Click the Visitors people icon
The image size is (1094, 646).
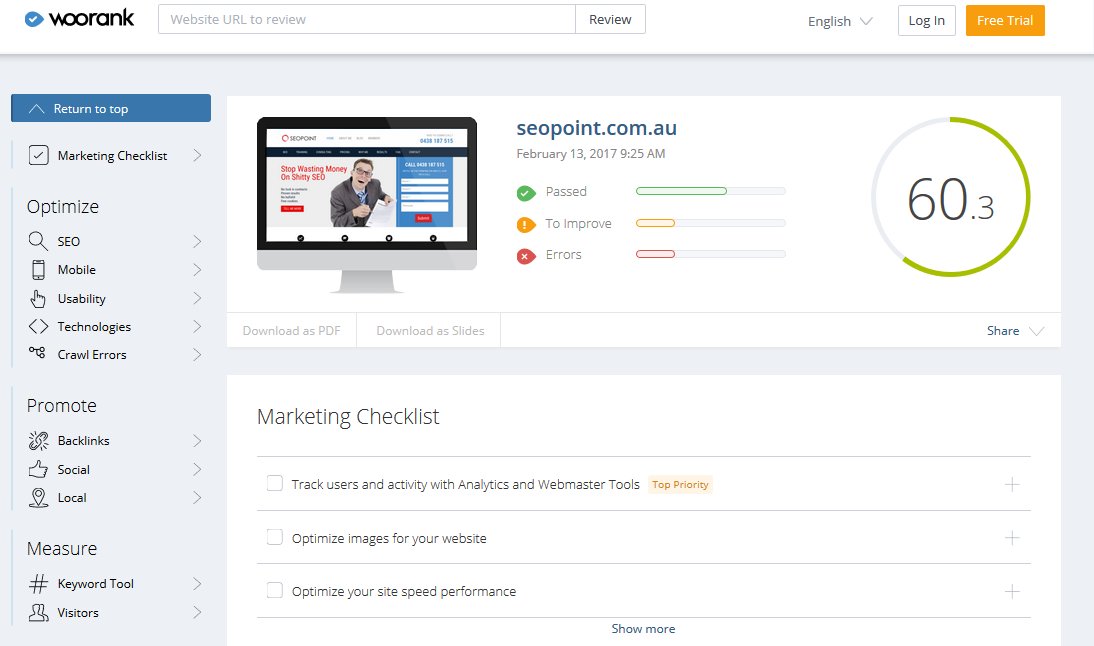click(38, 613)
